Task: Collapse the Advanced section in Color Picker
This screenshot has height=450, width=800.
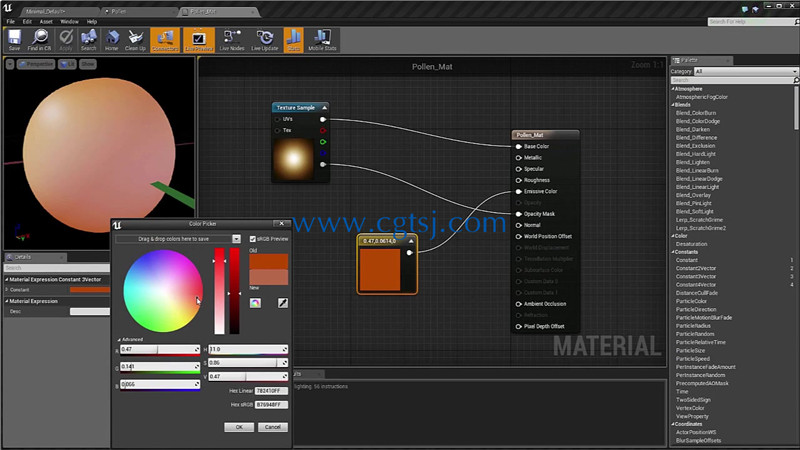Action: 119,339
